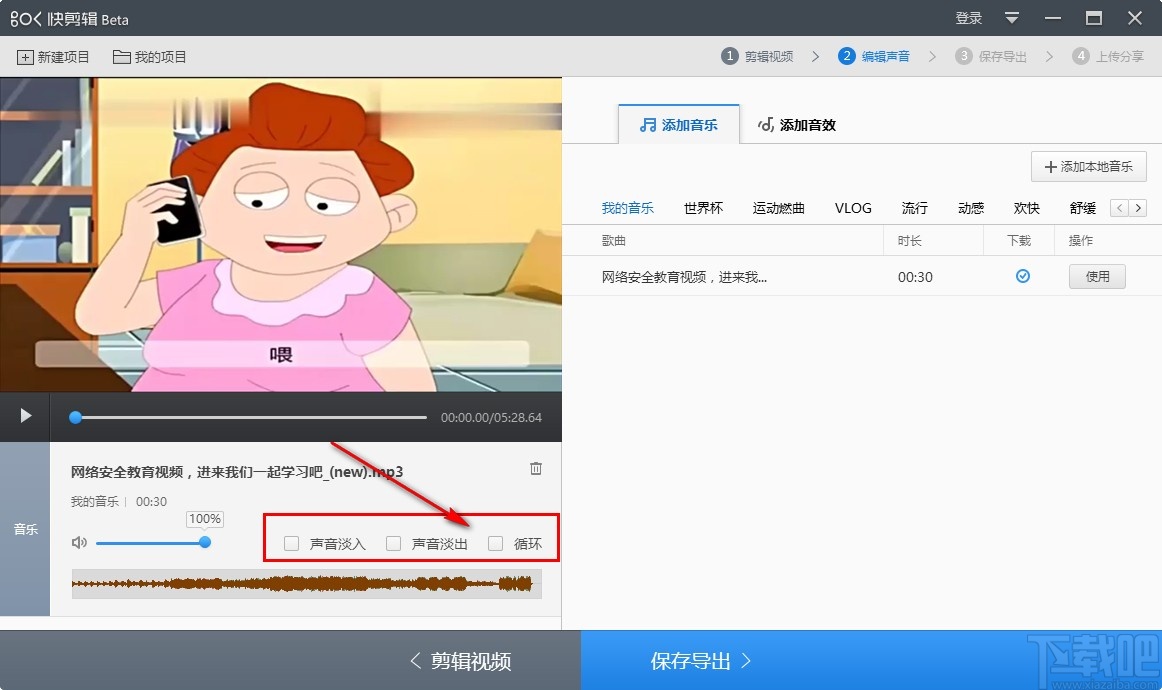Click the 00:30 duration in song list

coord(915,277)
